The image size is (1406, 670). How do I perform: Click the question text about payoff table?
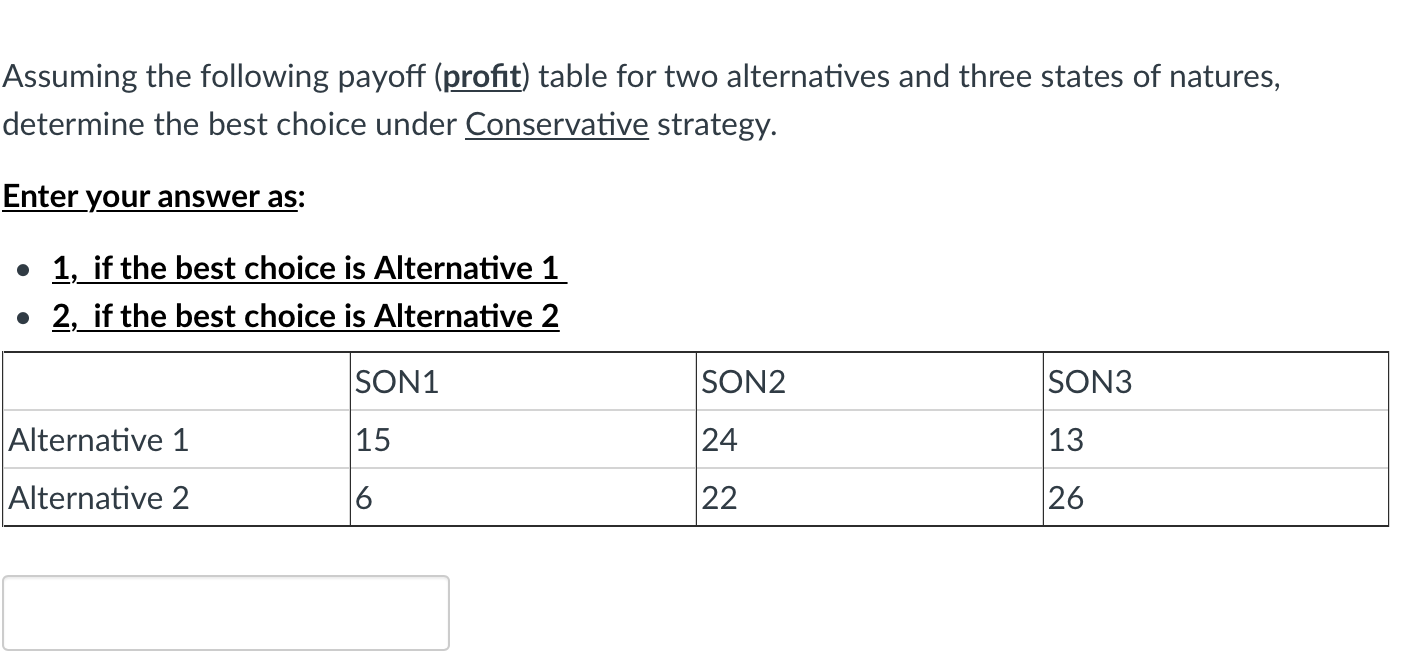tap(640, 100)
